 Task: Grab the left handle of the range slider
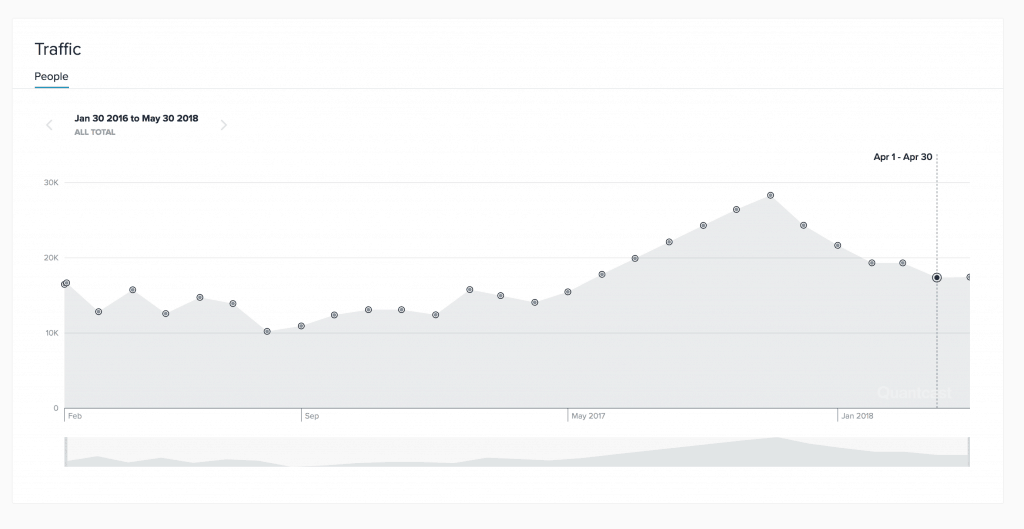66,452
